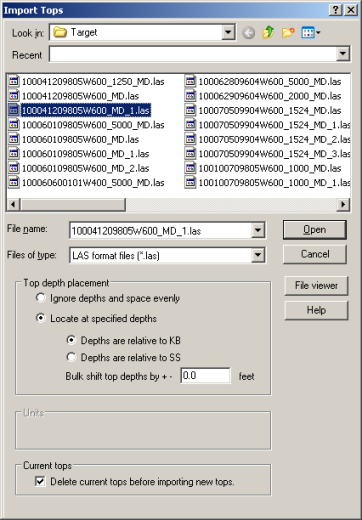Click icon of 100041209805W600_1250_MD.las
The width and height of the screenshot is (362, 520).
pyautogui.click(x=14, y=81)
